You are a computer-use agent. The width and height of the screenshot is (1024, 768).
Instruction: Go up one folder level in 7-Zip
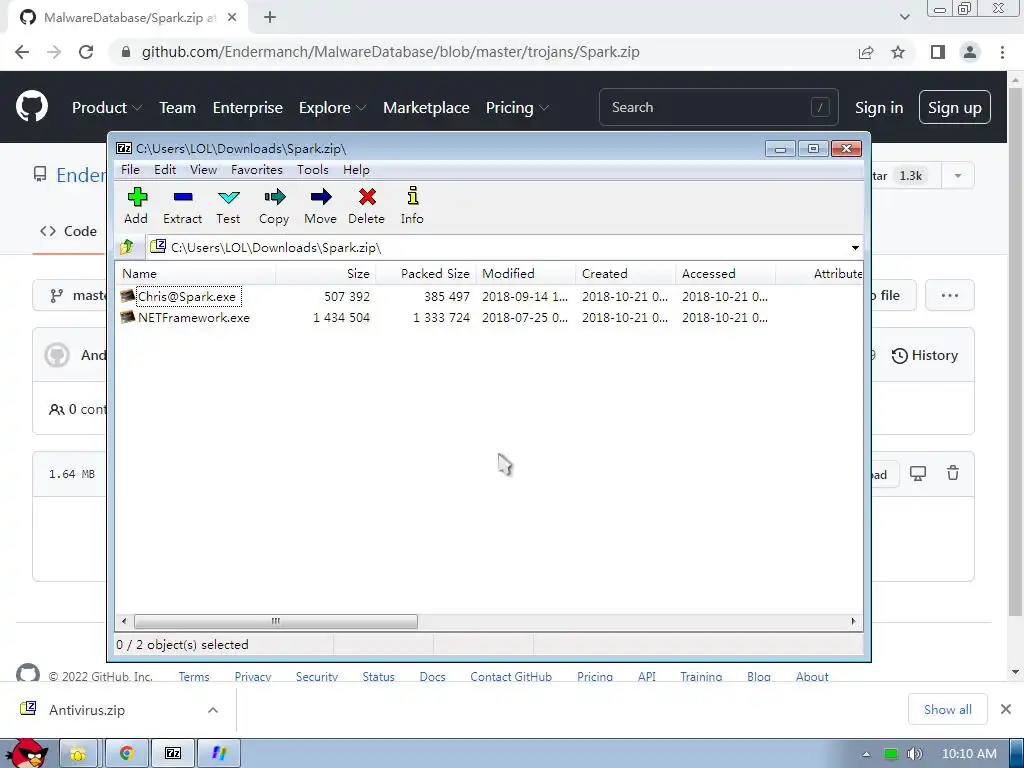(127, 247)
